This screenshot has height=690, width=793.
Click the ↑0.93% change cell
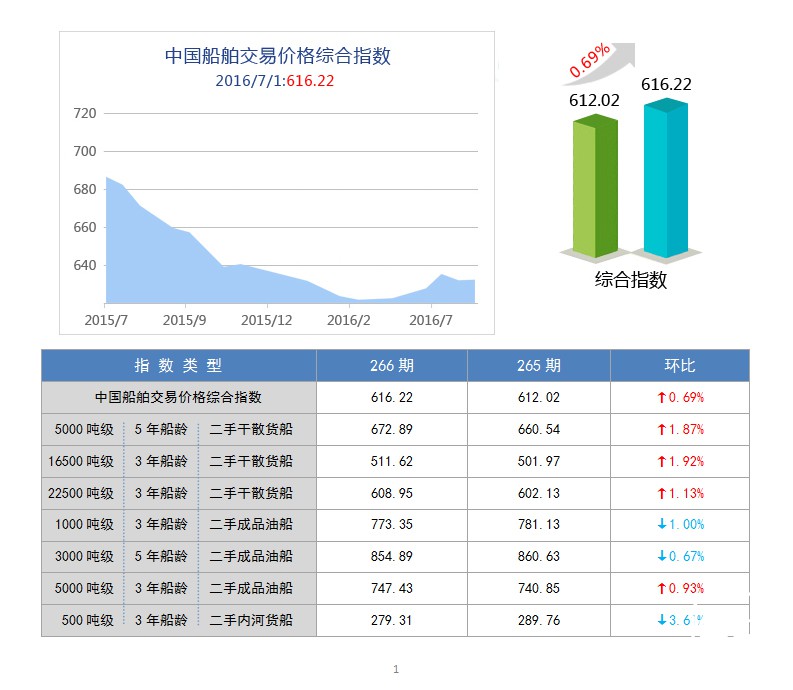pyautogui.click(x=680, y=588)
